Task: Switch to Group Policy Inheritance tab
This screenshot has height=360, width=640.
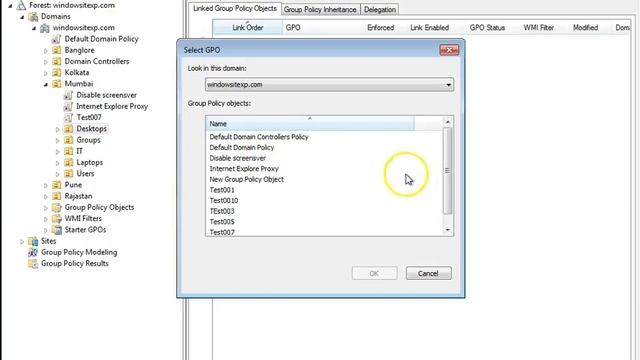Action: 320,9
